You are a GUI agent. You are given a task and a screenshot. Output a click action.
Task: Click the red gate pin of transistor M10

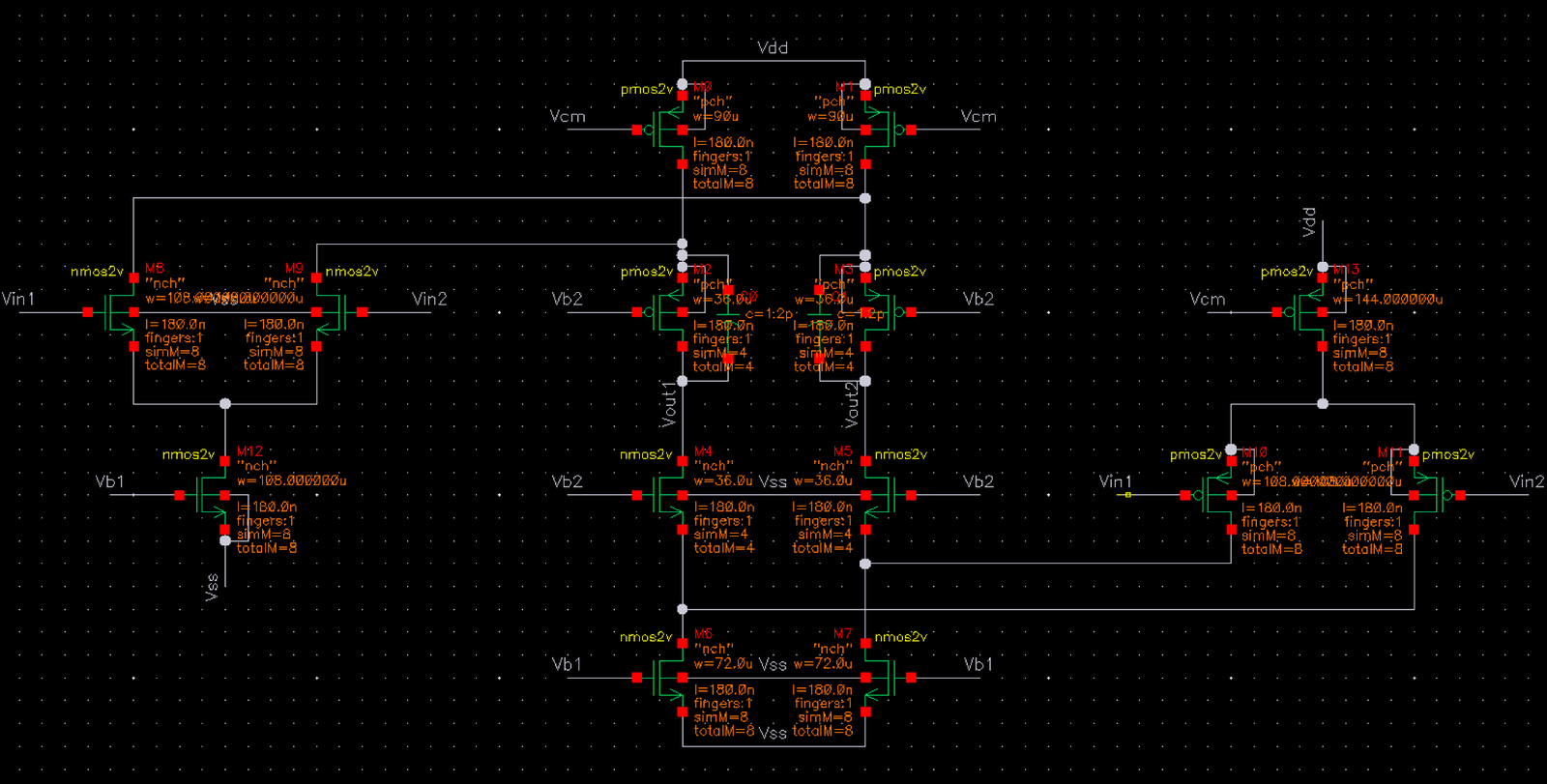(1185, 495)
